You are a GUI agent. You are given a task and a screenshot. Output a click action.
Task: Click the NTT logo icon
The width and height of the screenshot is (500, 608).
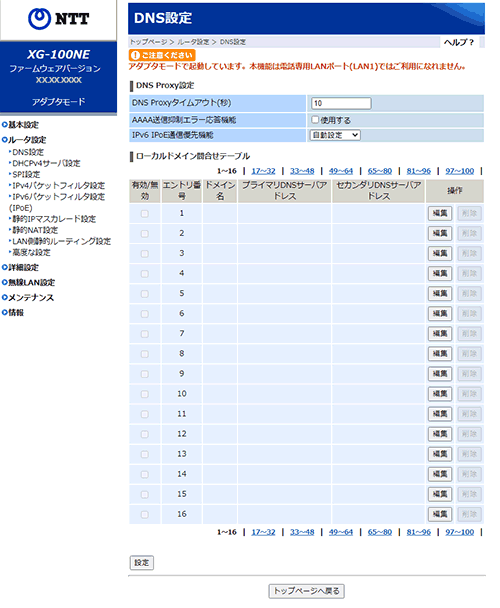39,19
